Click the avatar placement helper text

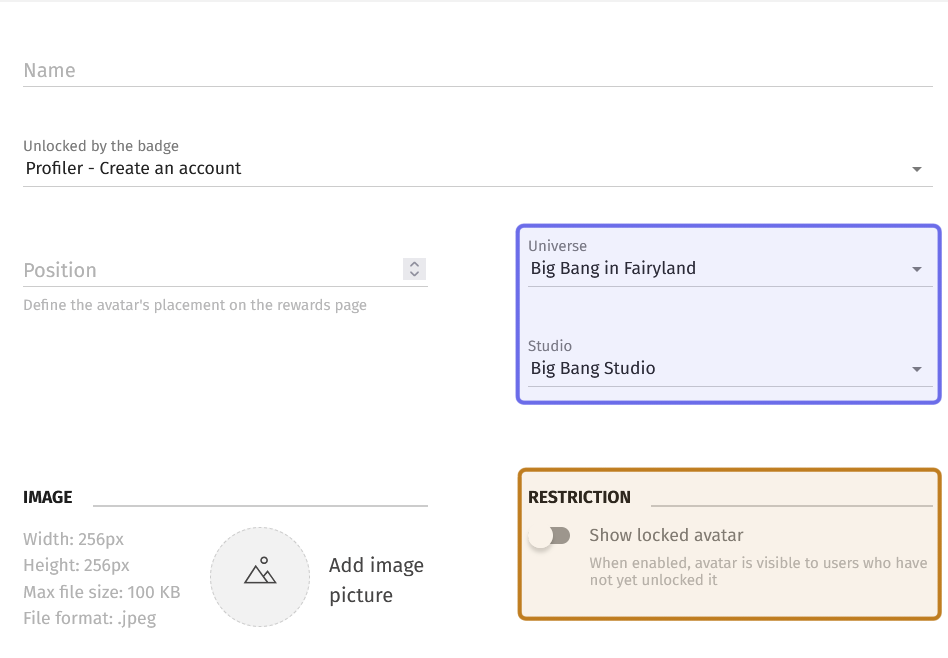click(x=195, y=305)
